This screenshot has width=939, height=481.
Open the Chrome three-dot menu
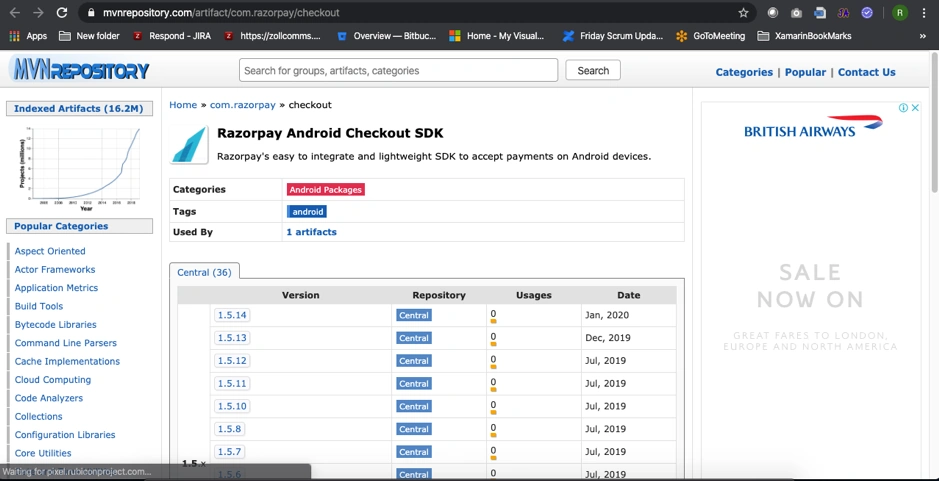[x=924, y=13]
